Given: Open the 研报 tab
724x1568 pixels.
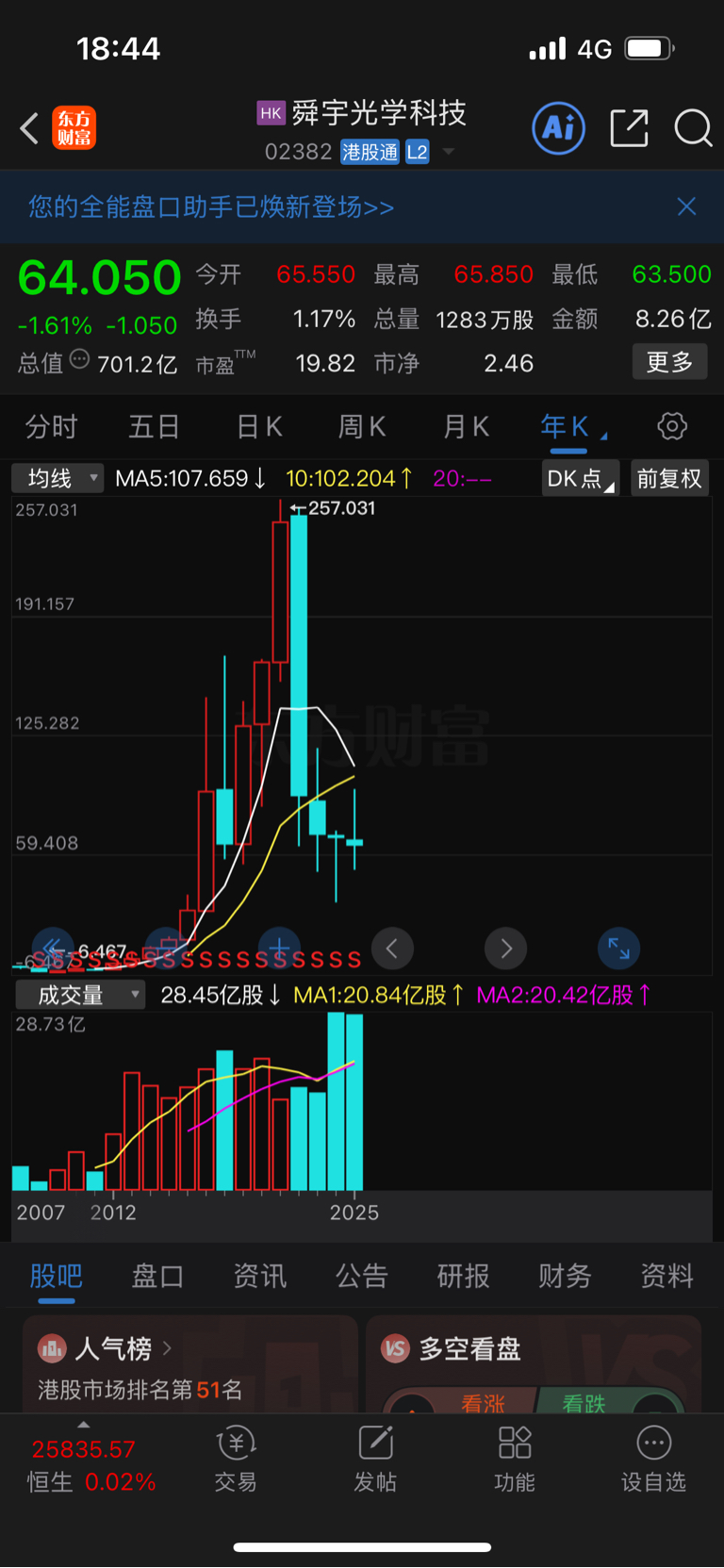Looking at the screenshot, I should coord(463,1276).
